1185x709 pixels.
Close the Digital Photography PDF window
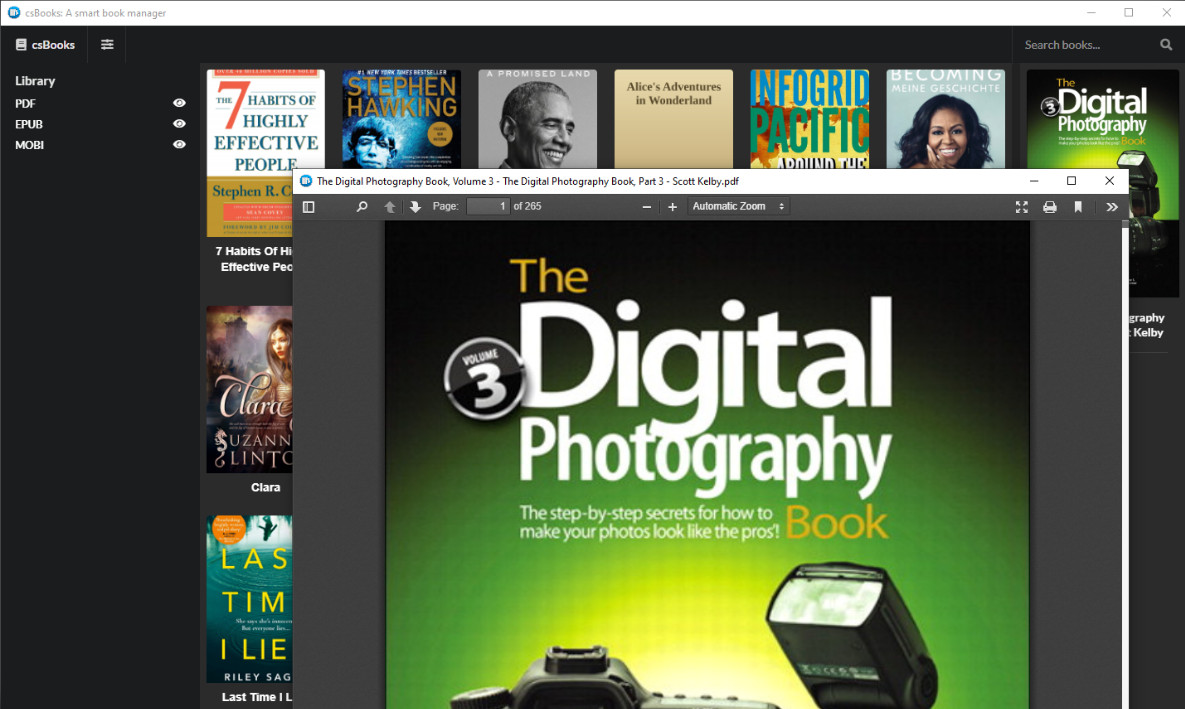coord(1109,181)
